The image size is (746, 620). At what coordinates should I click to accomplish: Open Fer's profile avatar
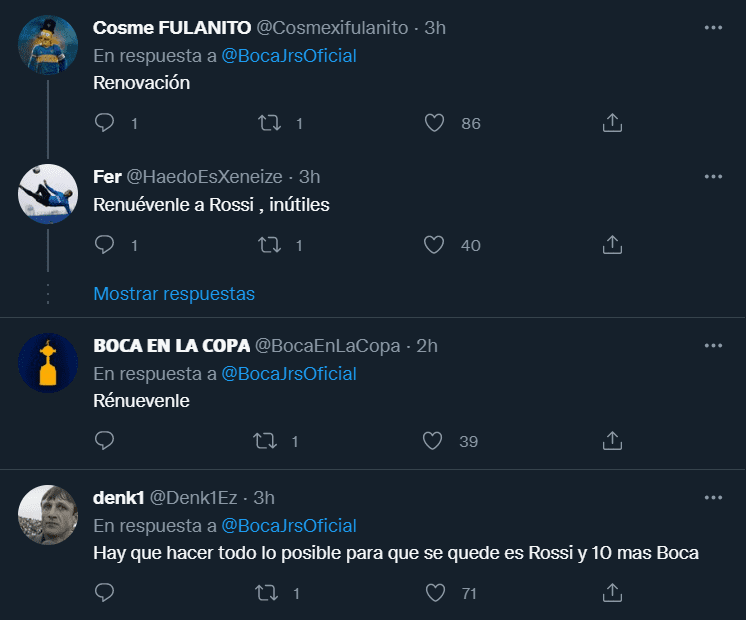point(48,194)
